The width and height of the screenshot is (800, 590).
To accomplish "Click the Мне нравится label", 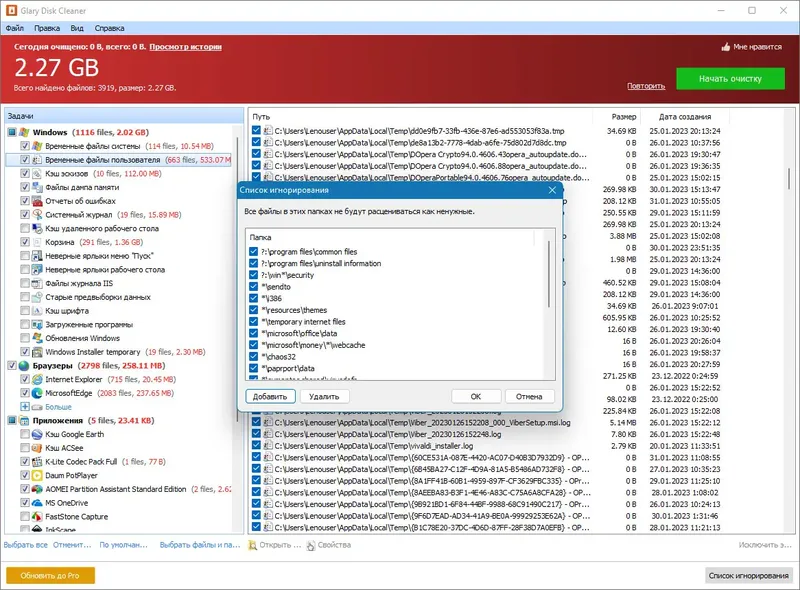I will 757,47.
